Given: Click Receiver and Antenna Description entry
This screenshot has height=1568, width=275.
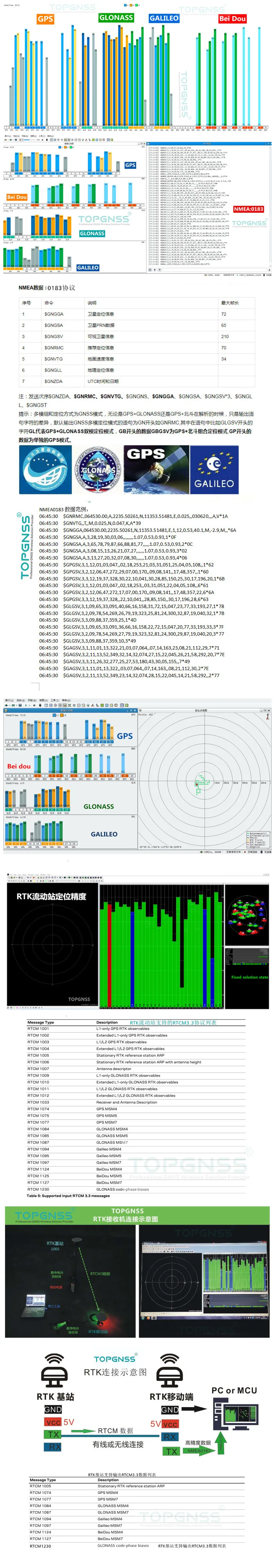Looking at the screenshot, I should click(126, 1102).
